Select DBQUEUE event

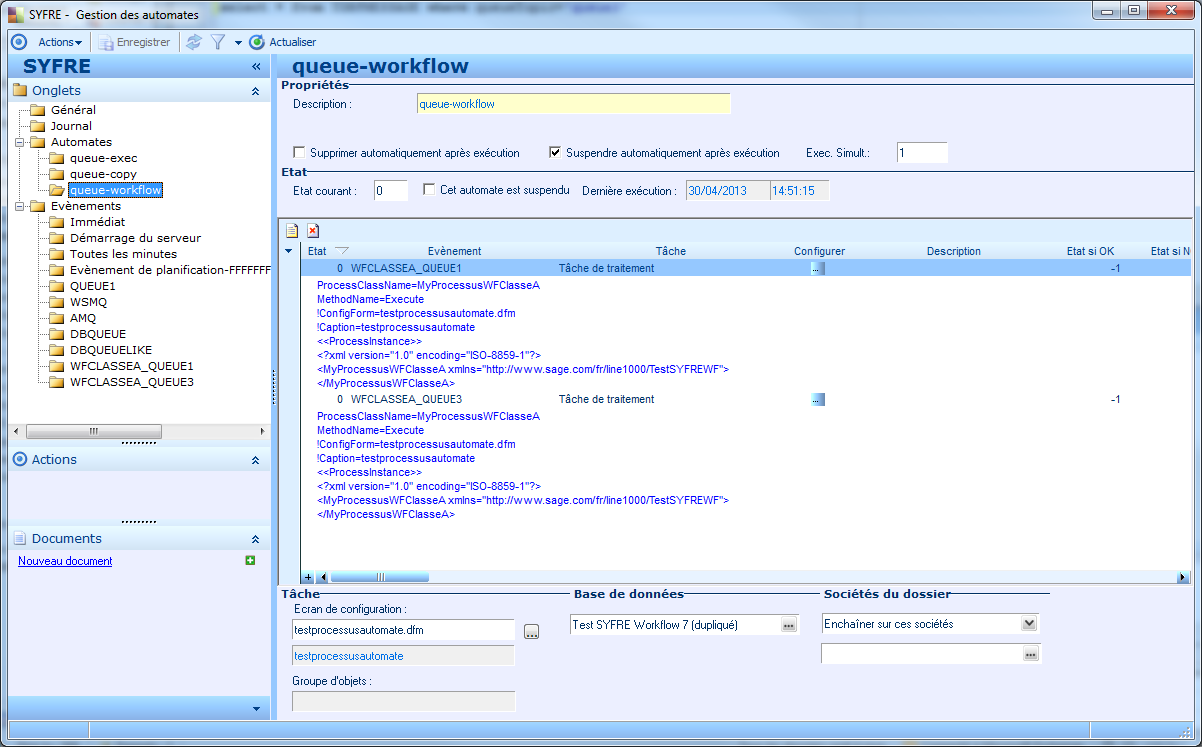[97, 334]
